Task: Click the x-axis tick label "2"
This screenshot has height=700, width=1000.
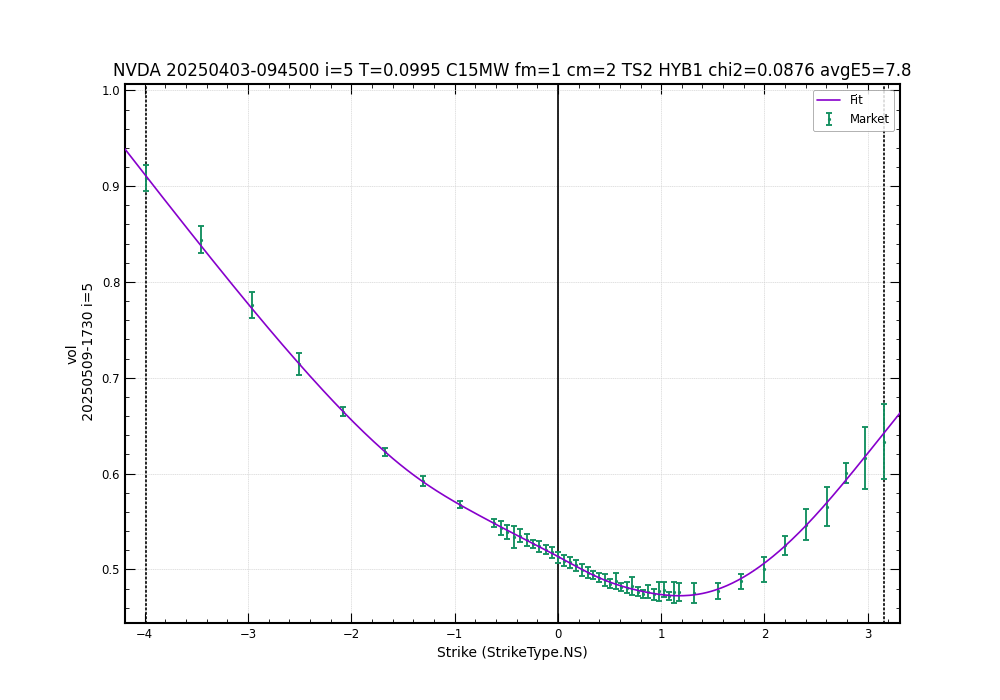Action: tap(765, 634)
